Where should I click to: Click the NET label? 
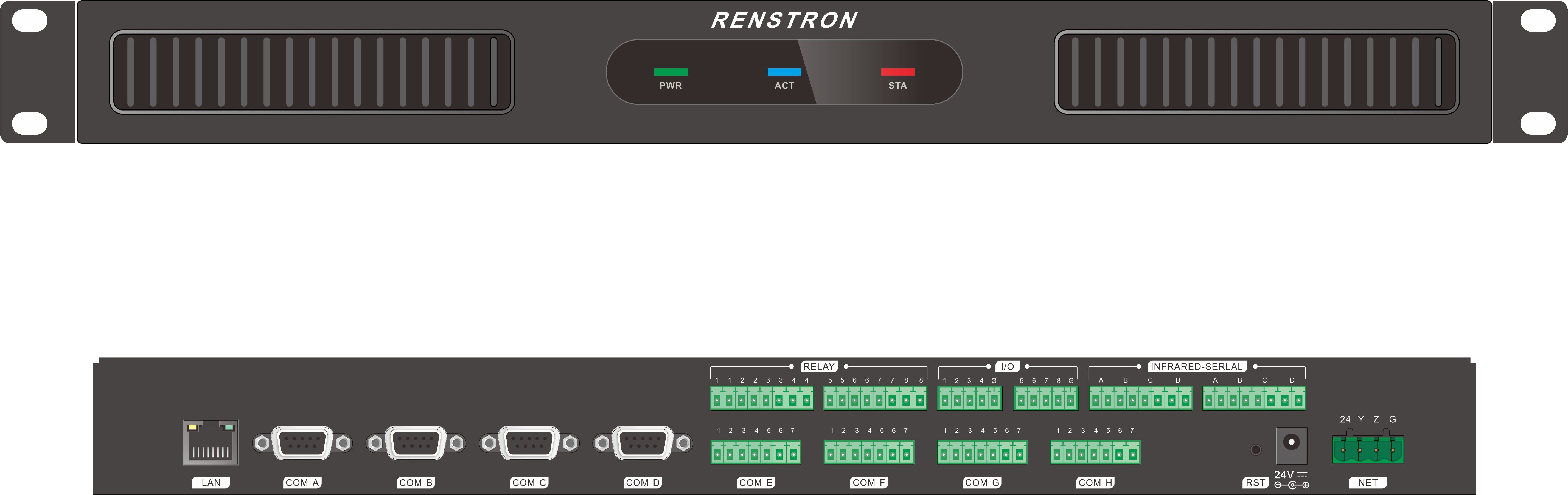point(1368,483)
